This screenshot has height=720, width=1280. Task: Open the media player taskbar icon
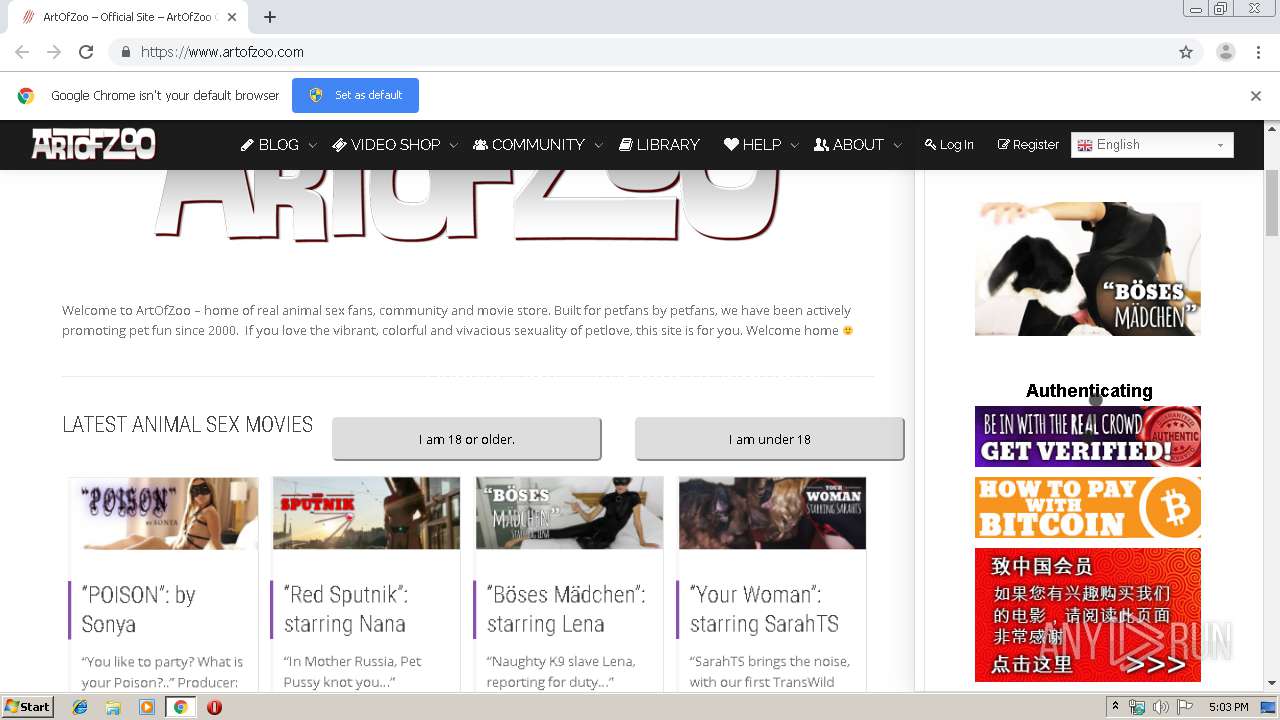coord(147,707)
